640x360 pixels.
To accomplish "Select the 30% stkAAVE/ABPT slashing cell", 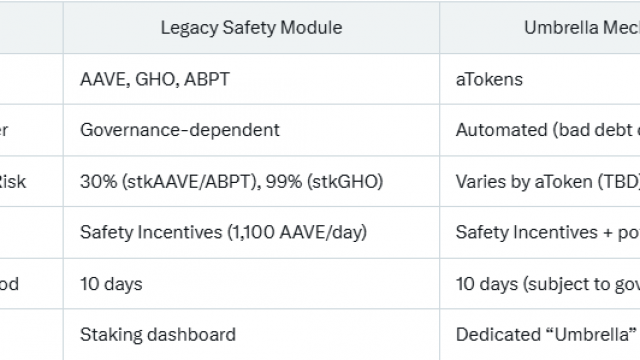I will point(251,181).
